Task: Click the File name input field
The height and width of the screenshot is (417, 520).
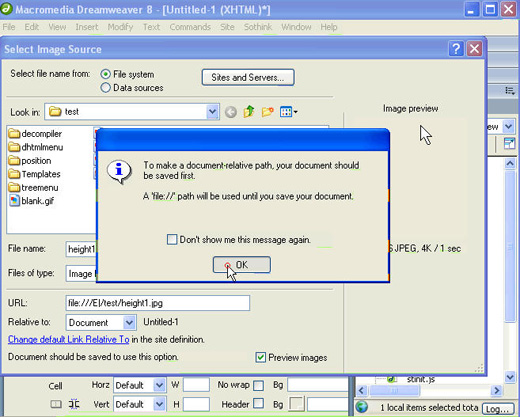Action: coord(82,249)
